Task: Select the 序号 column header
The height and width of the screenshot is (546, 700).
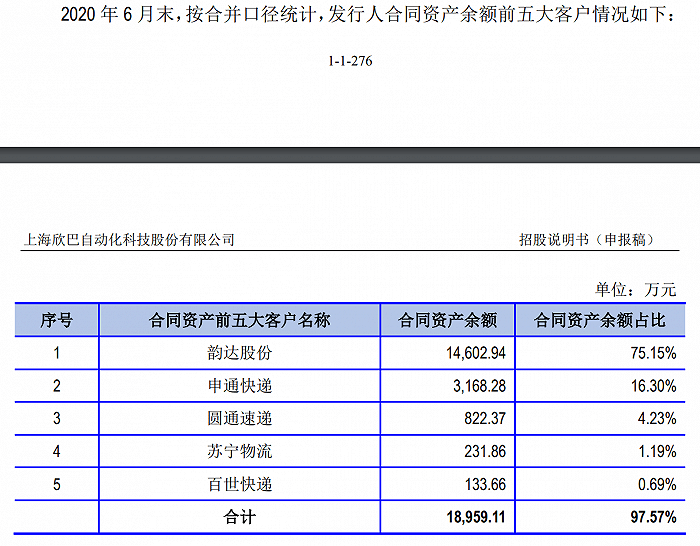Action: (x=56, y=320)
